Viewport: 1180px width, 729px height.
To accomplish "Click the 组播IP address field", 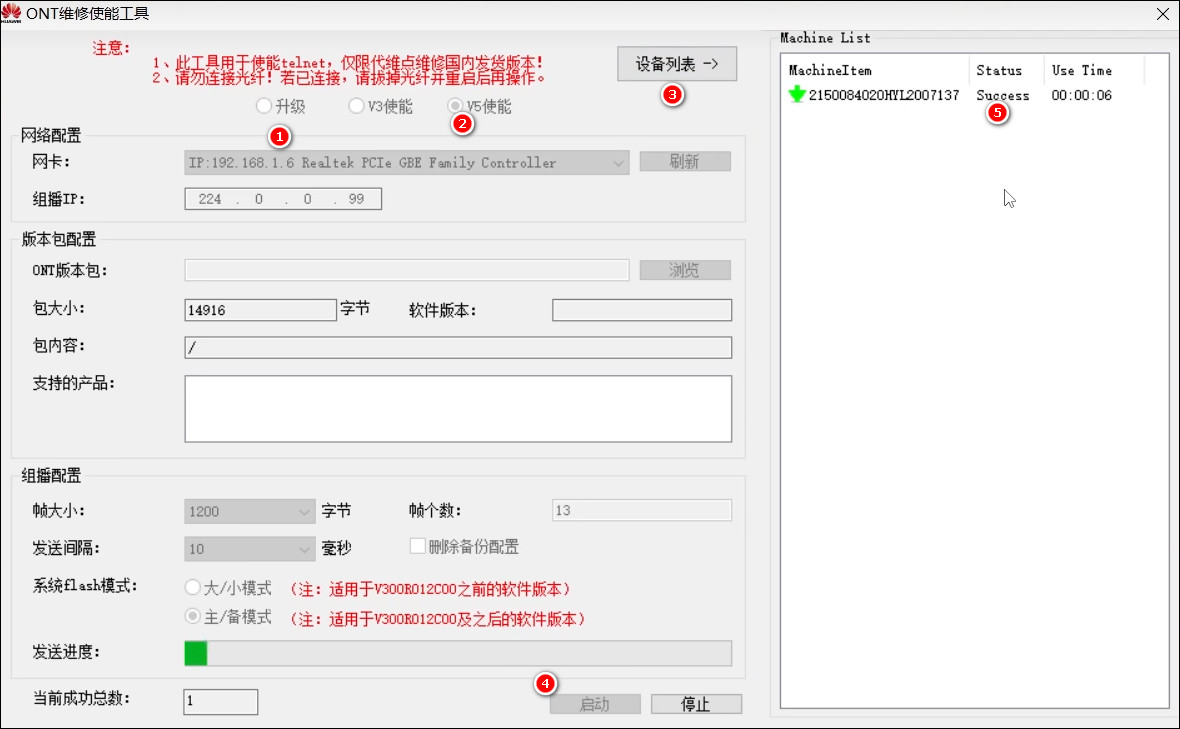I will click(283, 199).
